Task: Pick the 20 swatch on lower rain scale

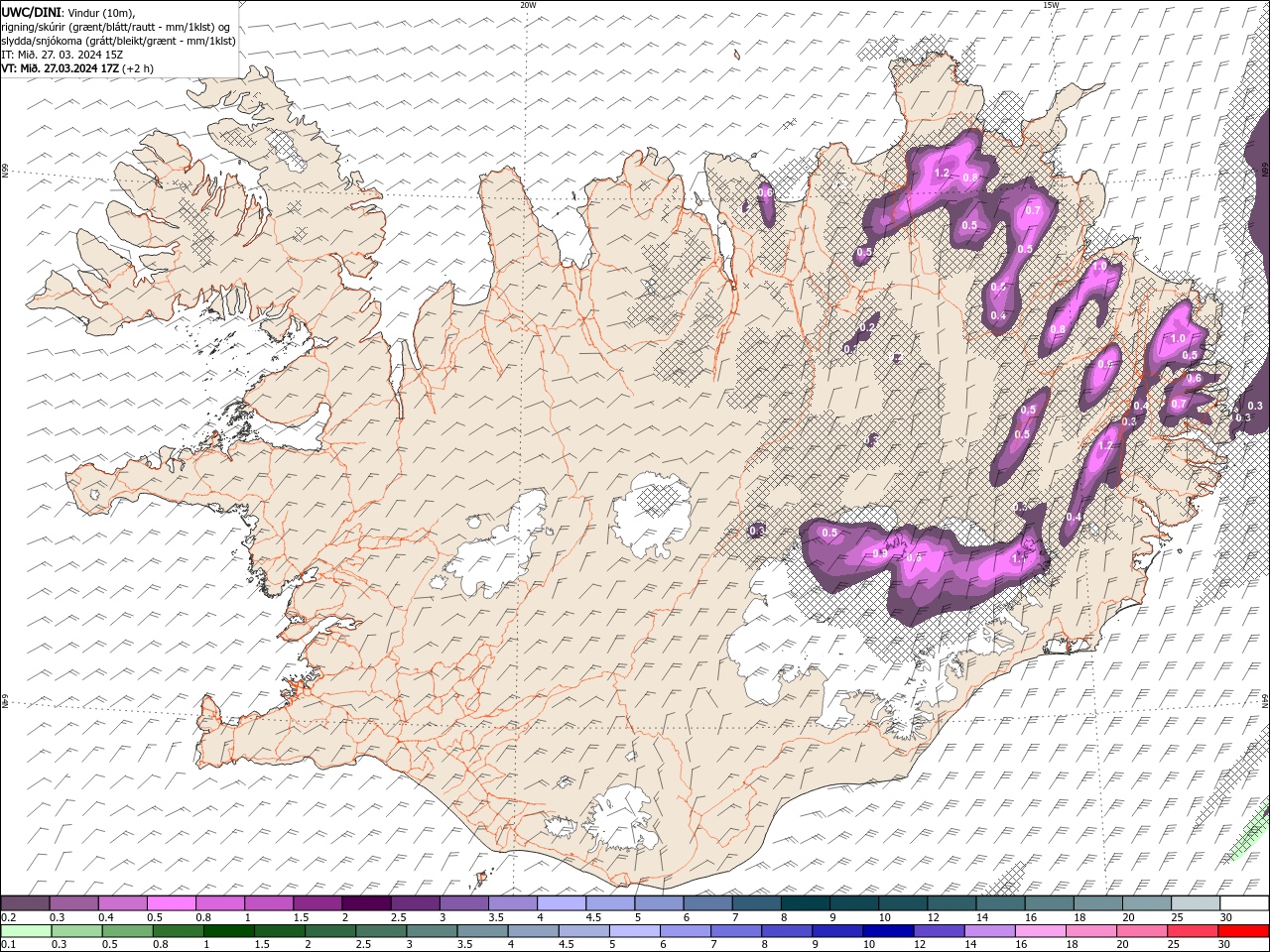Action: 1141,931
